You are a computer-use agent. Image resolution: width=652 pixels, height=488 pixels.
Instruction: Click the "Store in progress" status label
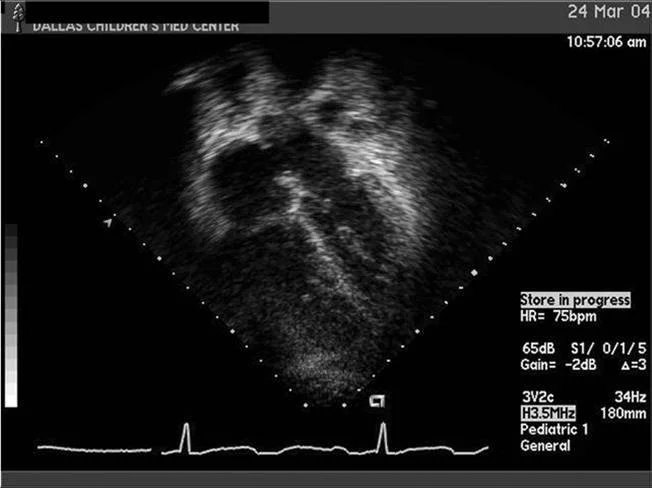click(x=575, y=300)
